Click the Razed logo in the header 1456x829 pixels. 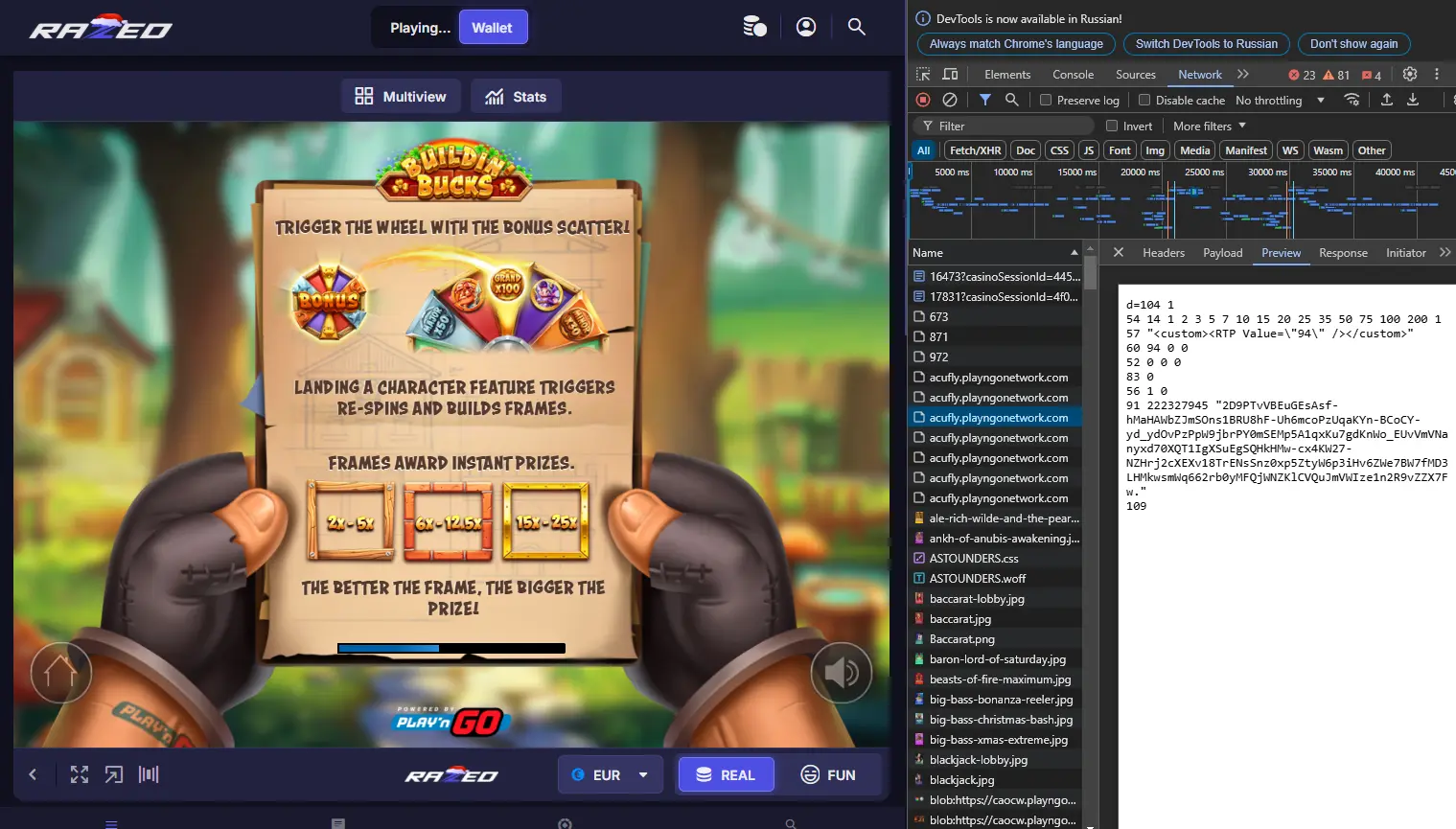101,28
